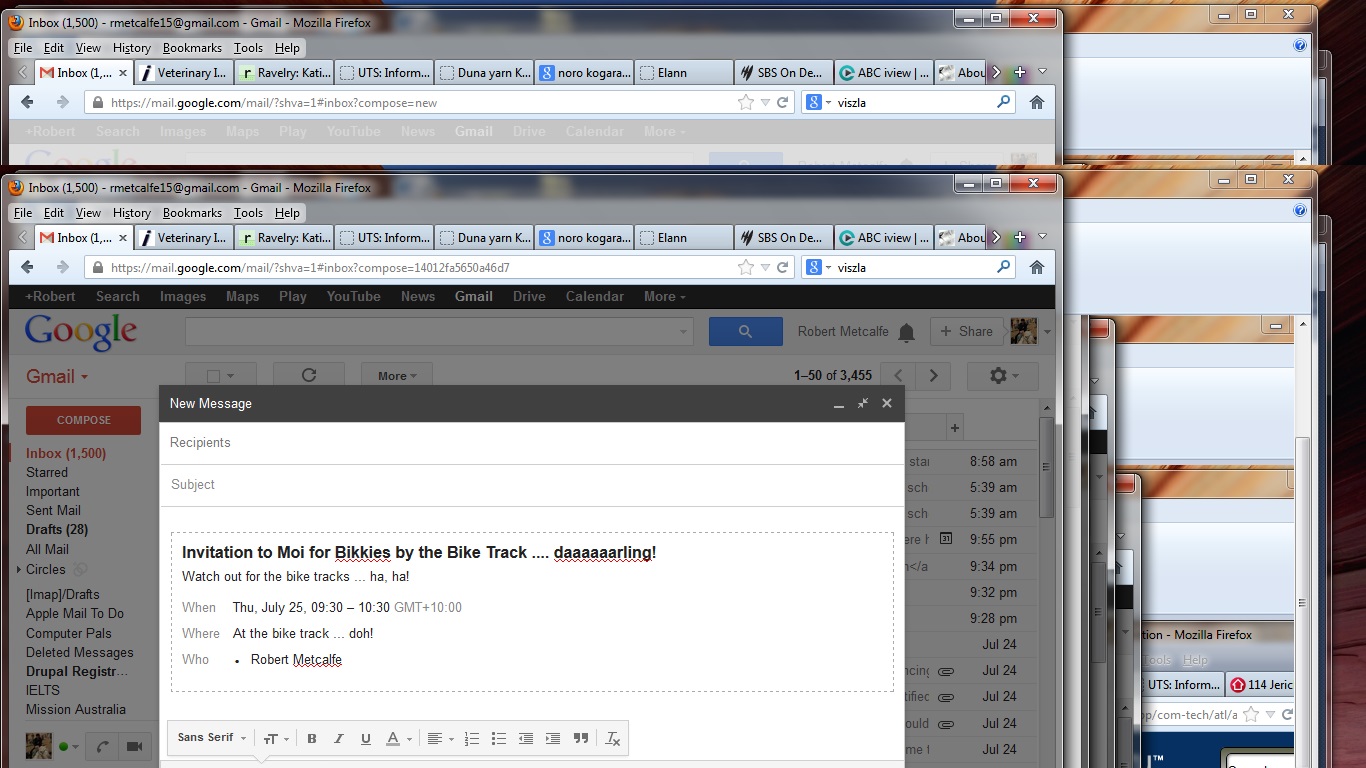Click the plus tab to add inbox category
1366x768 pixels.
[955, 428]
